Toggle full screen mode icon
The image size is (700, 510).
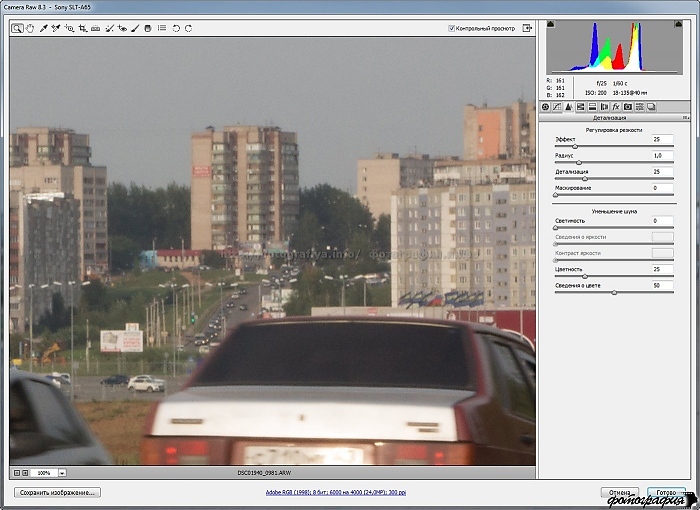(x=527, y=28)
